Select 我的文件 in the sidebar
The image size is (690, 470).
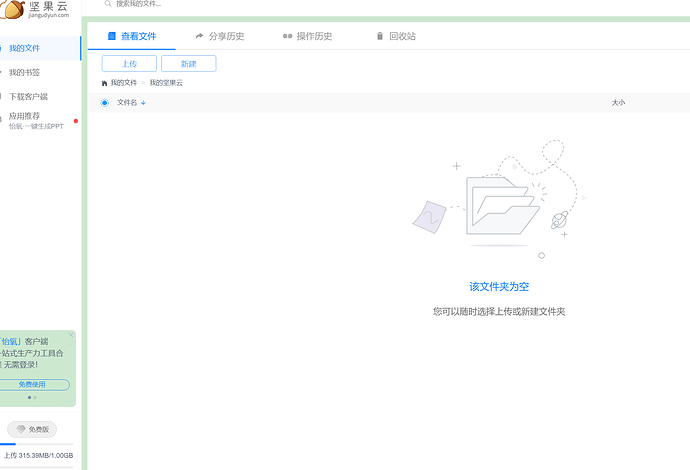coord(40,48)
